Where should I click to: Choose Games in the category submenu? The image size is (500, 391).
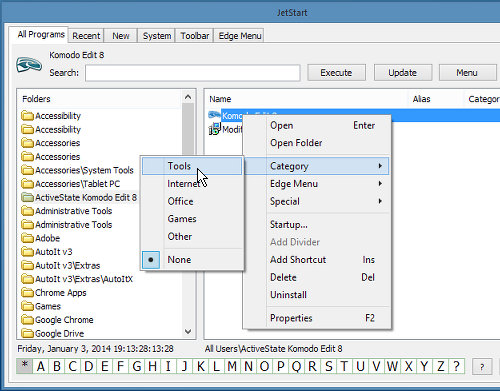192,219
